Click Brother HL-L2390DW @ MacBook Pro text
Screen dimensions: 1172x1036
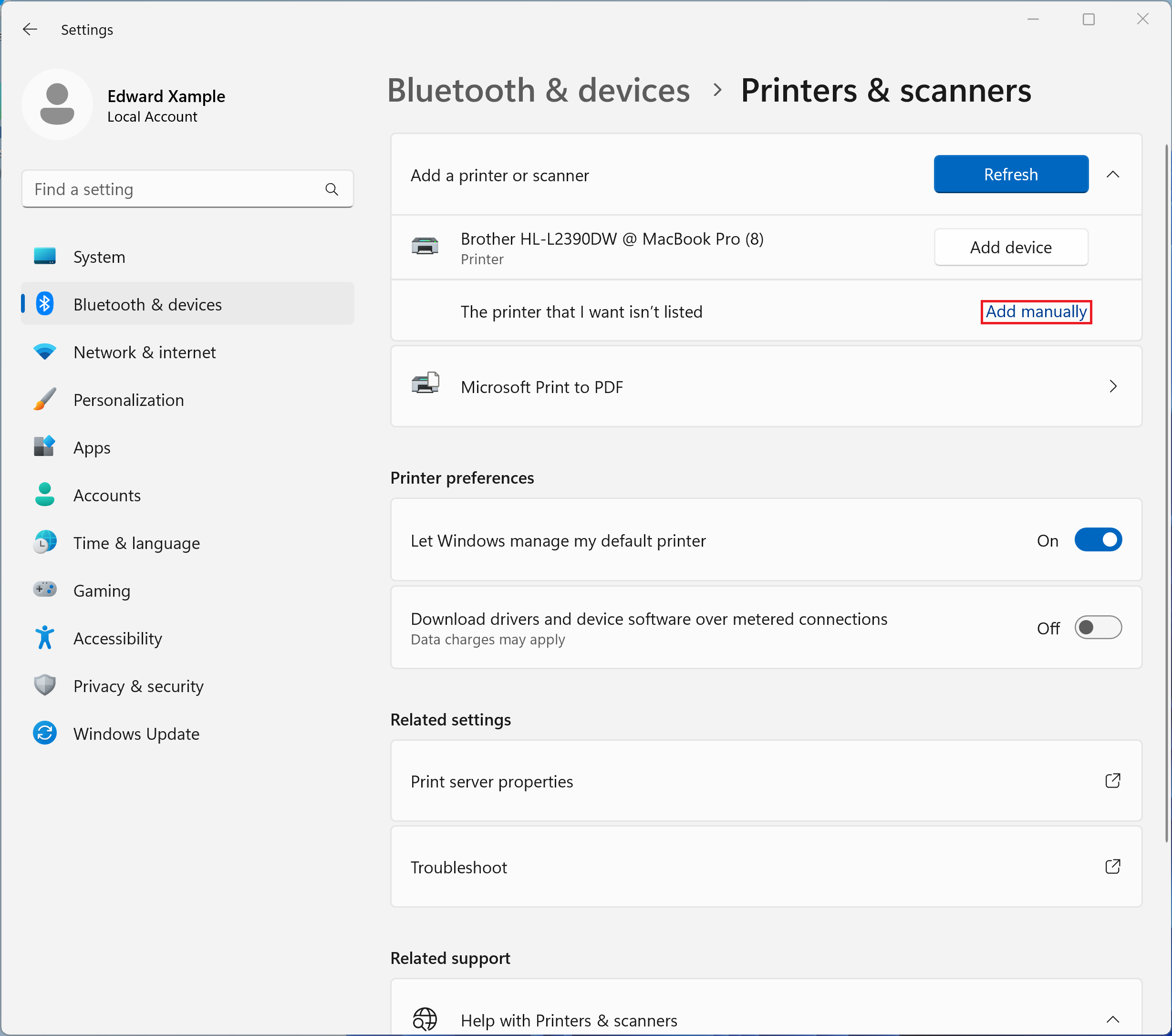pos(612,238)
